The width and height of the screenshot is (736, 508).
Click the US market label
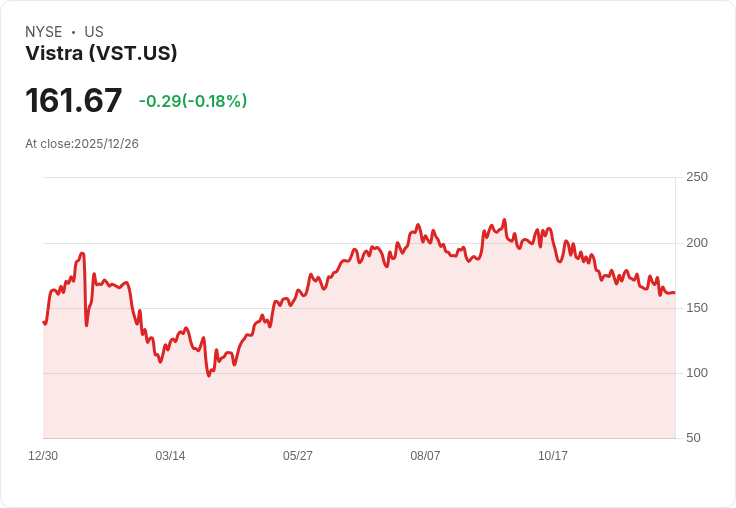tap(94, 32)
